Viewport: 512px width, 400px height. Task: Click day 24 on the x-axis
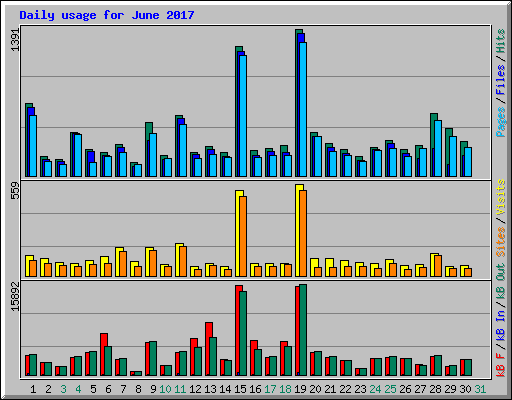375,389
